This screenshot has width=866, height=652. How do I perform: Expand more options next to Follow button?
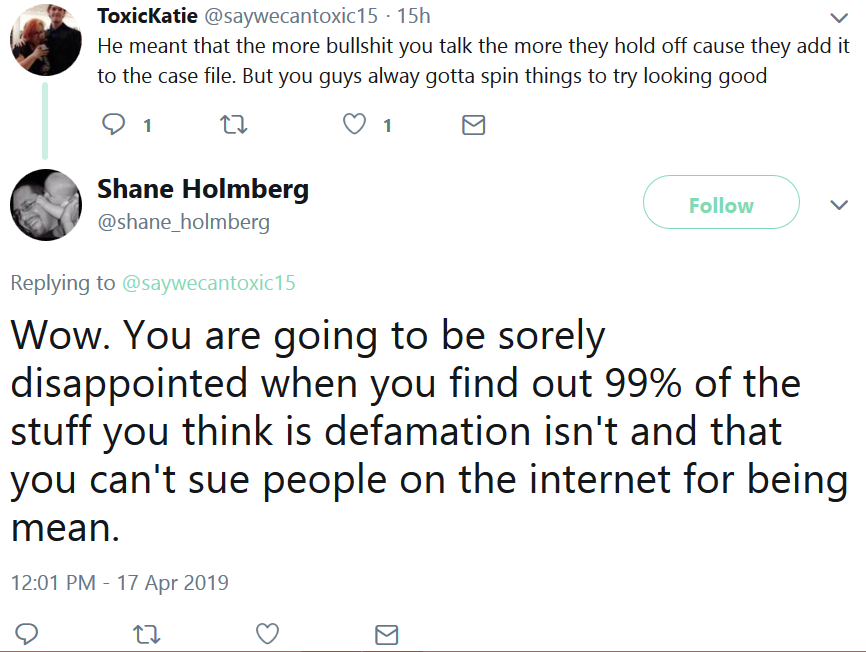pos(839,205)
